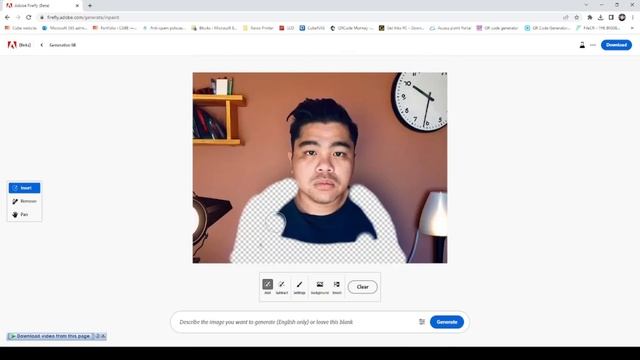The image size is (640, 360).
Task: Open the Chrome profile avatar
Action: (x=622, y=17)
